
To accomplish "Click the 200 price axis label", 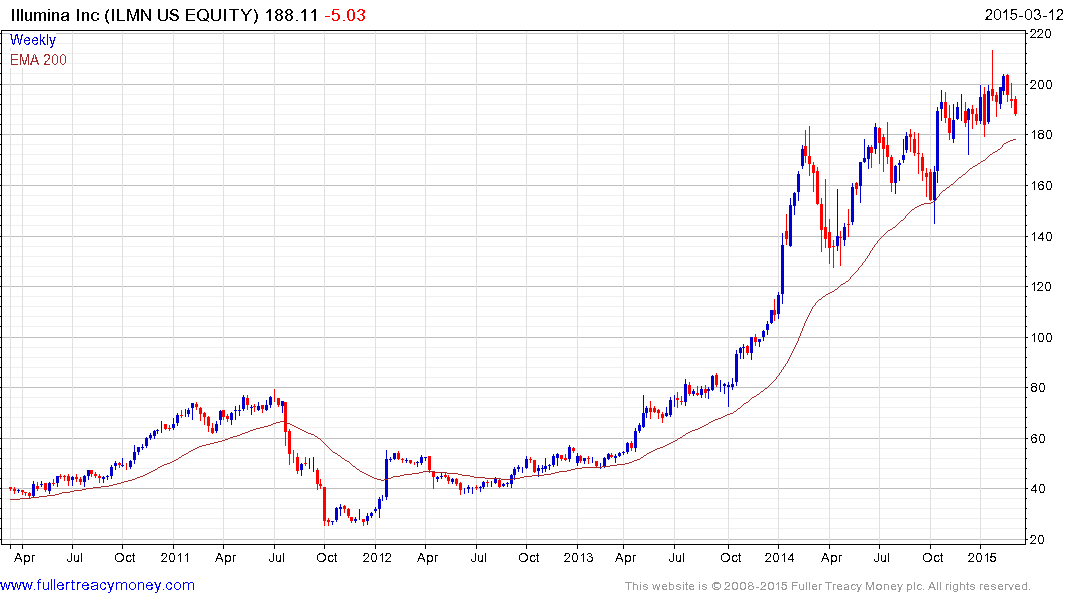I will coord(1041,84).
